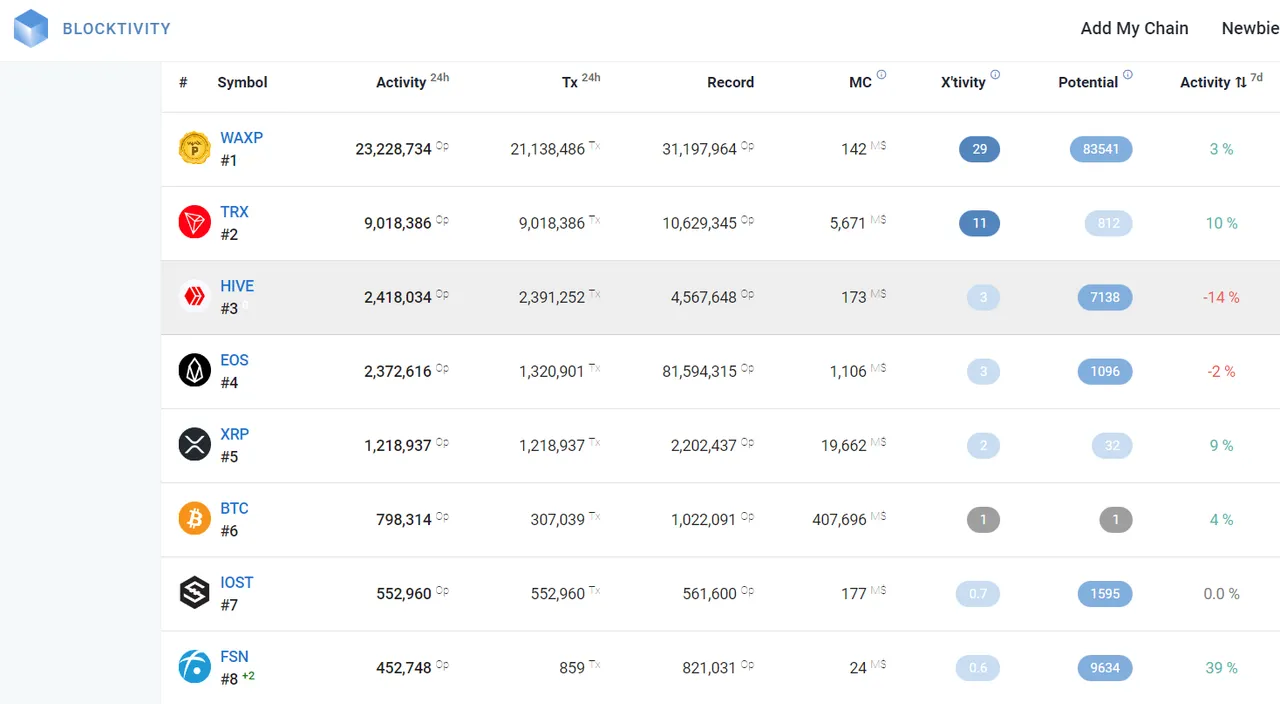Screen dimensions: 1280x704
Task: Click the # rank column header
Action: coord(183,82)
